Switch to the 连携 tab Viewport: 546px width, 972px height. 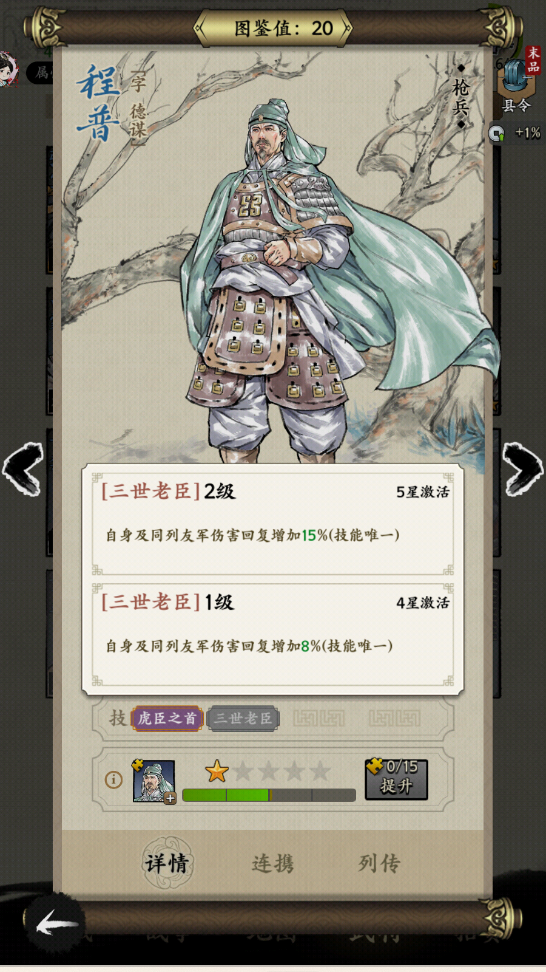273,864
